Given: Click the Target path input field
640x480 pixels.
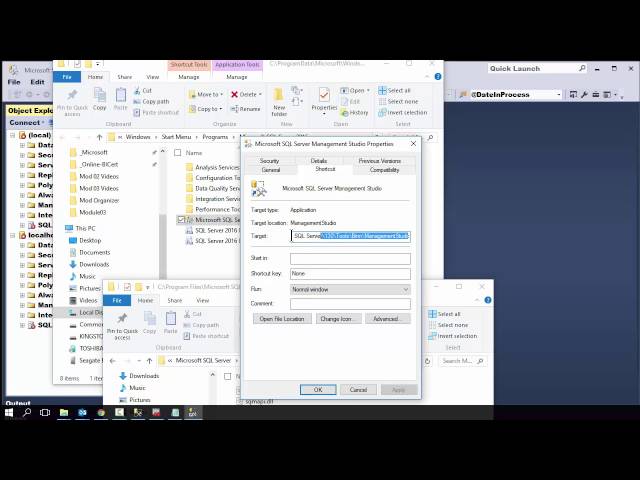Looking at the screenshot, I should (350, 236).
